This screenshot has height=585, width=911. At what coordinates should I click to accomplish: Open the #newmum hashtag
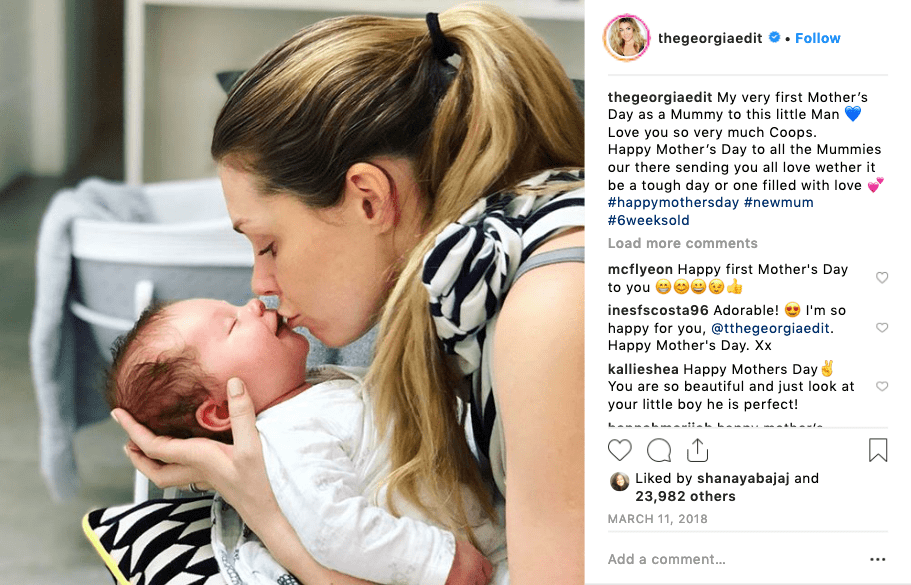point(779,203)
